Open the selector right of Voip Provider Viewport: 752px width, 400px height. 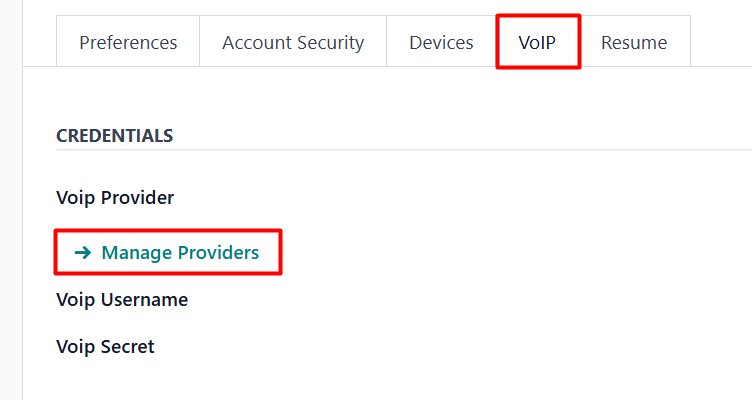[x=500, y=198]
